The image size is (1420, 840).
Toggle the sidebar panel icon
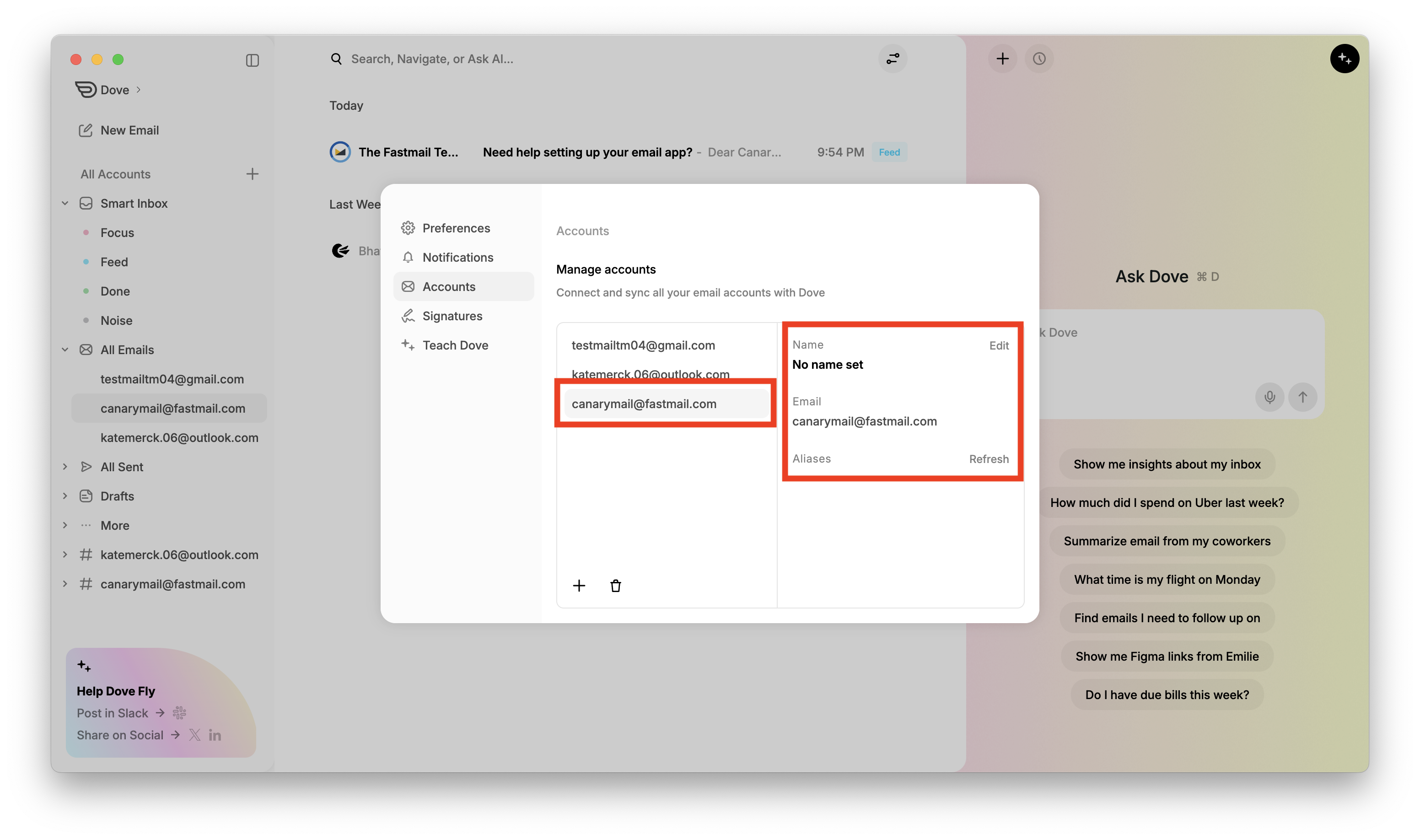point(253,60)
